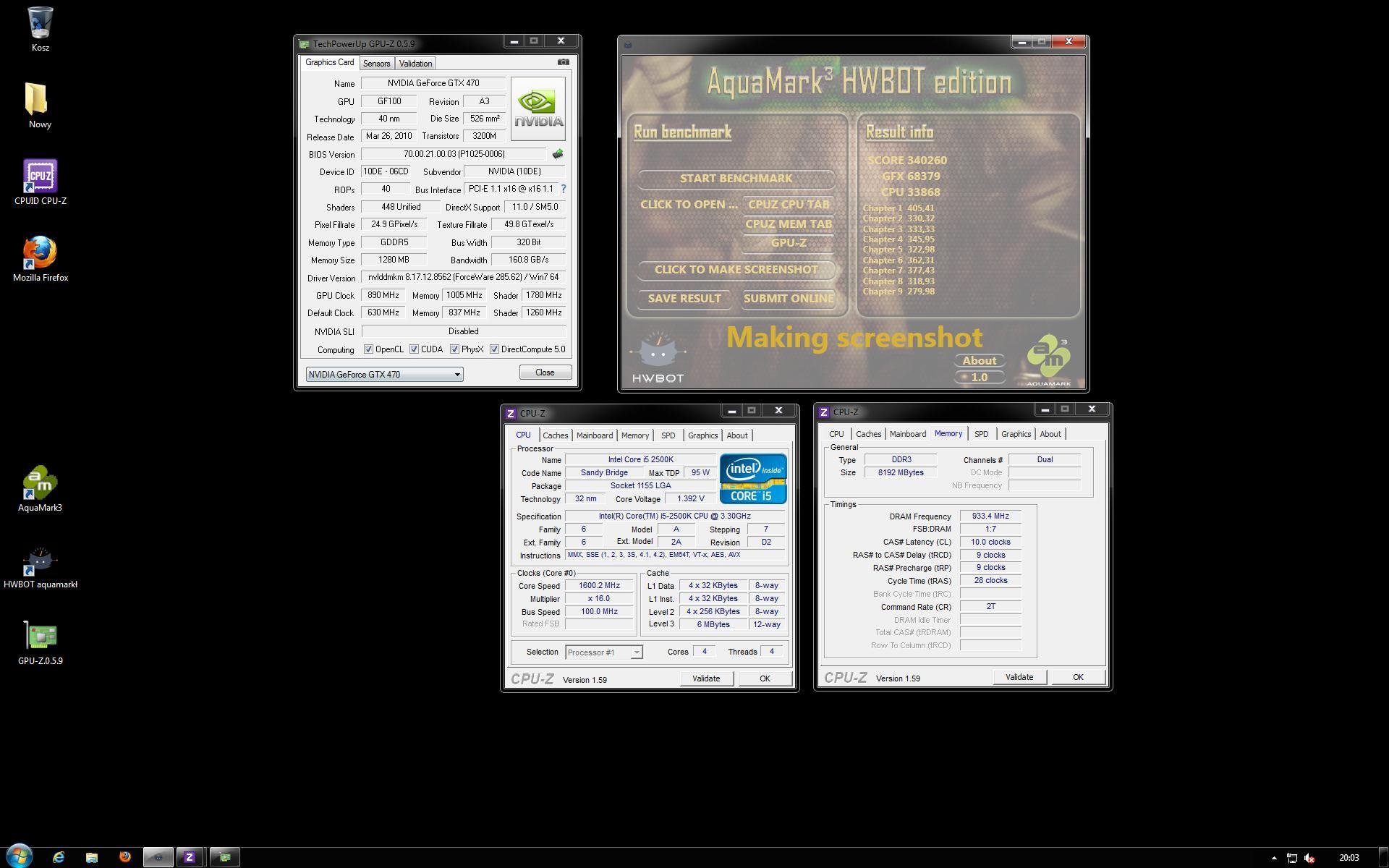Toggle the DirectCompute 5.0 checkbox

coord(494,349)
